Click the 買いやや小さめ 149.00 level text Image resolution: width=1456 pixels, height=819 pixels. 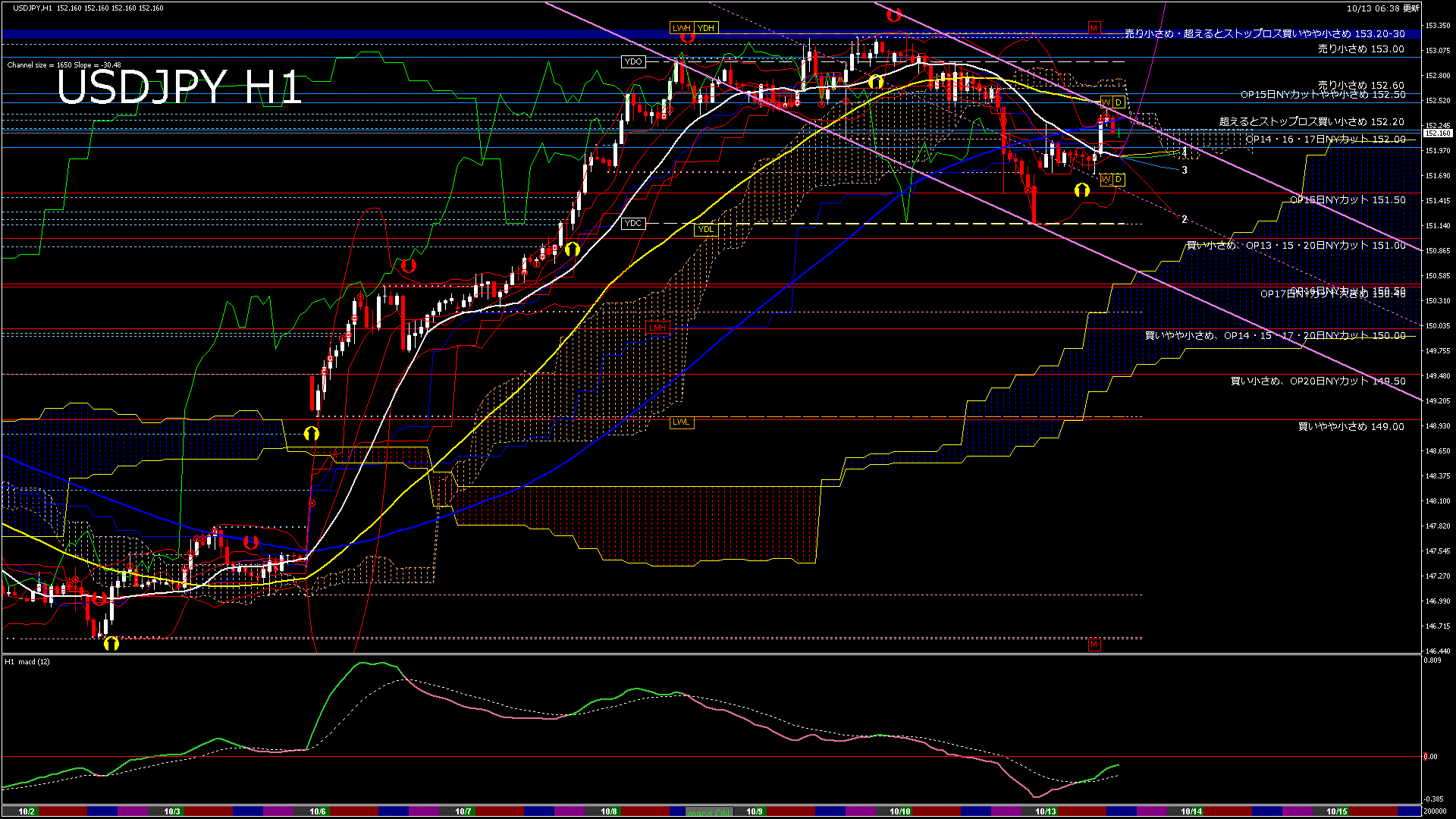pyautogui.click(x=1351, y=427)
